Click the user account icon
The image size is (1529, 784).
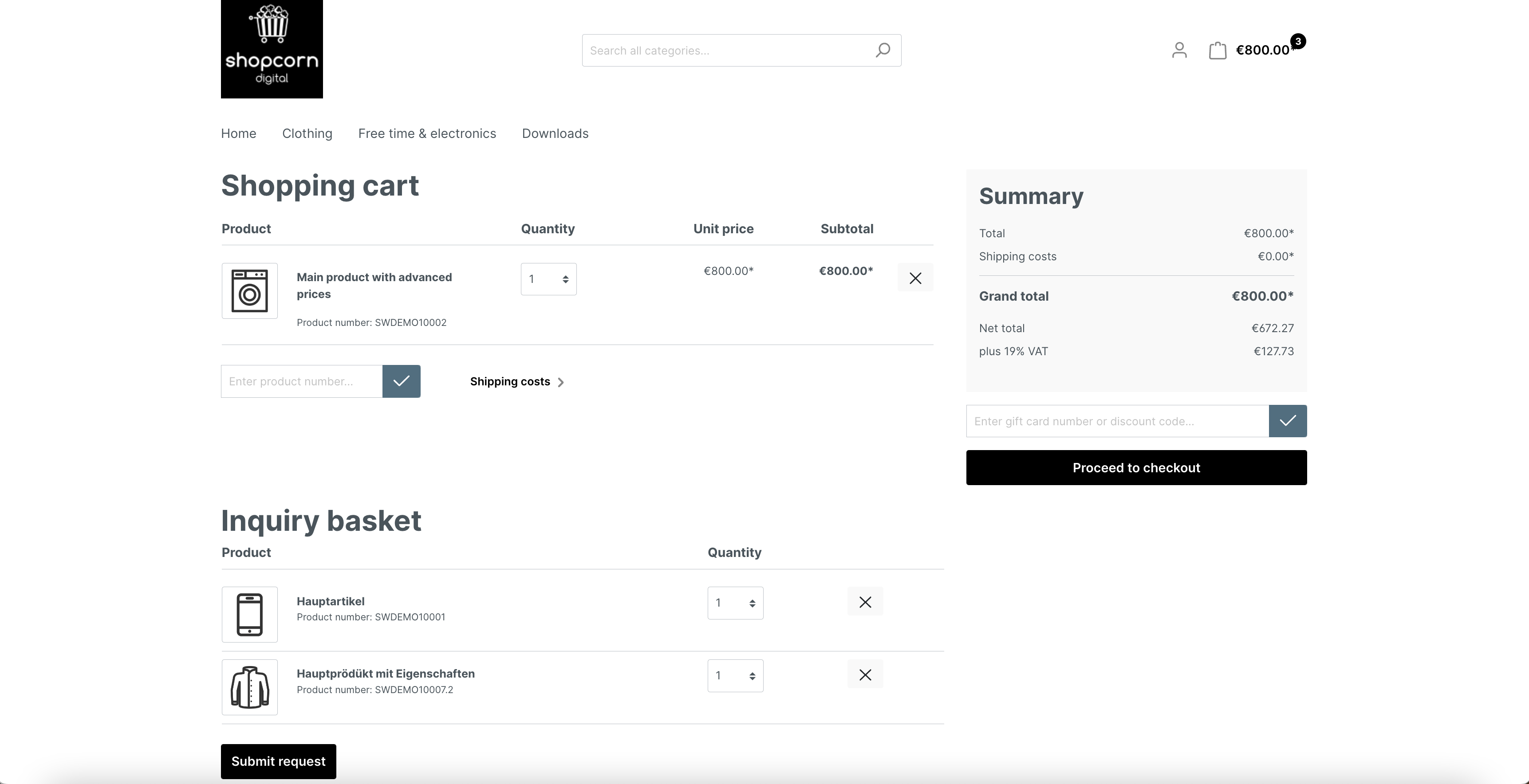pos(1178,49)
